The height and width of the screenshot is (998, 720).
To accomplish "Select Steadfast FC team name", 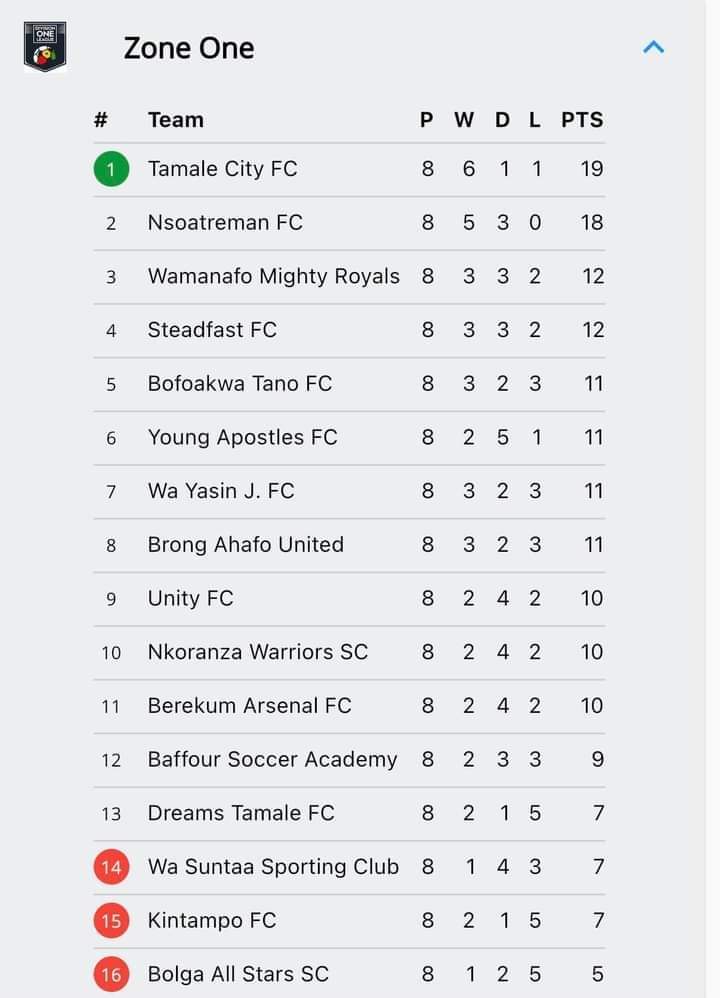I will [x=212, y=330].
